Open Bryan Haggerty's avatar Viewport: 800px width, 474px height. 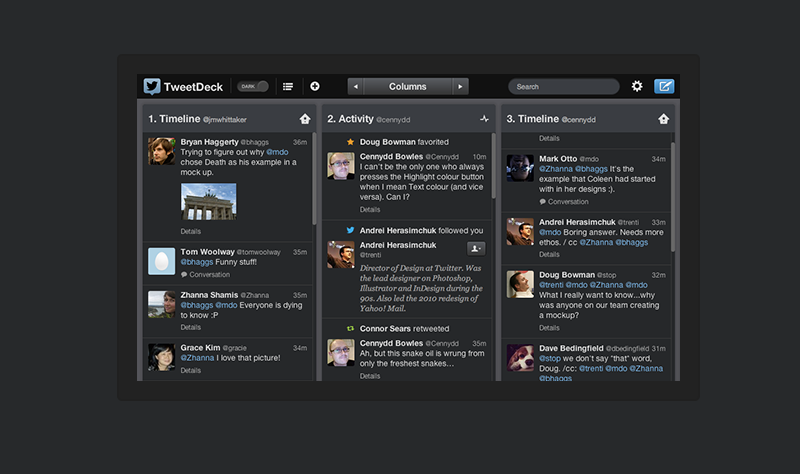[162, 151]
